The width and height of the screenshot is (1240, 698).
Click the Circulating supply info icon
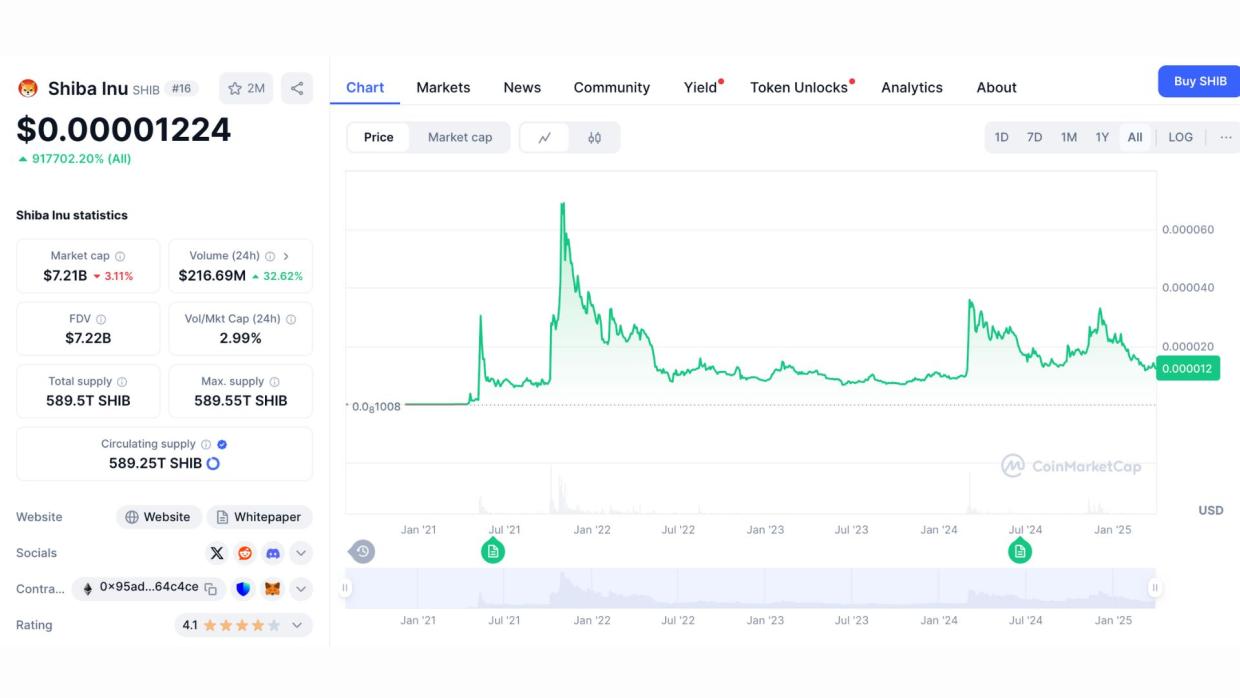pos(206,445)
